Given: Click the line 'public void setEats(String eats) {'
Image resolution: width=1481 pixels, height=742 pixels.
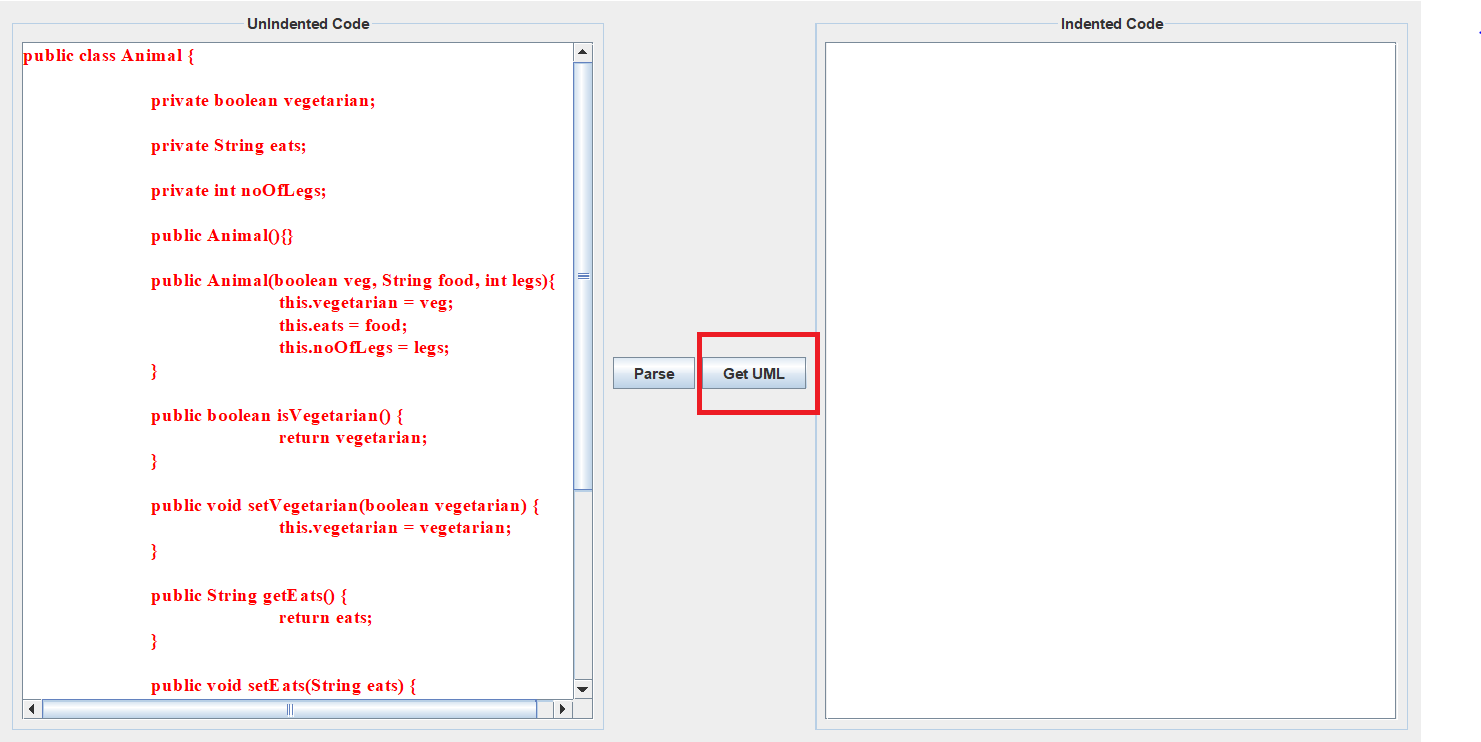Looking at the screenshot, I should pos(283,686).
